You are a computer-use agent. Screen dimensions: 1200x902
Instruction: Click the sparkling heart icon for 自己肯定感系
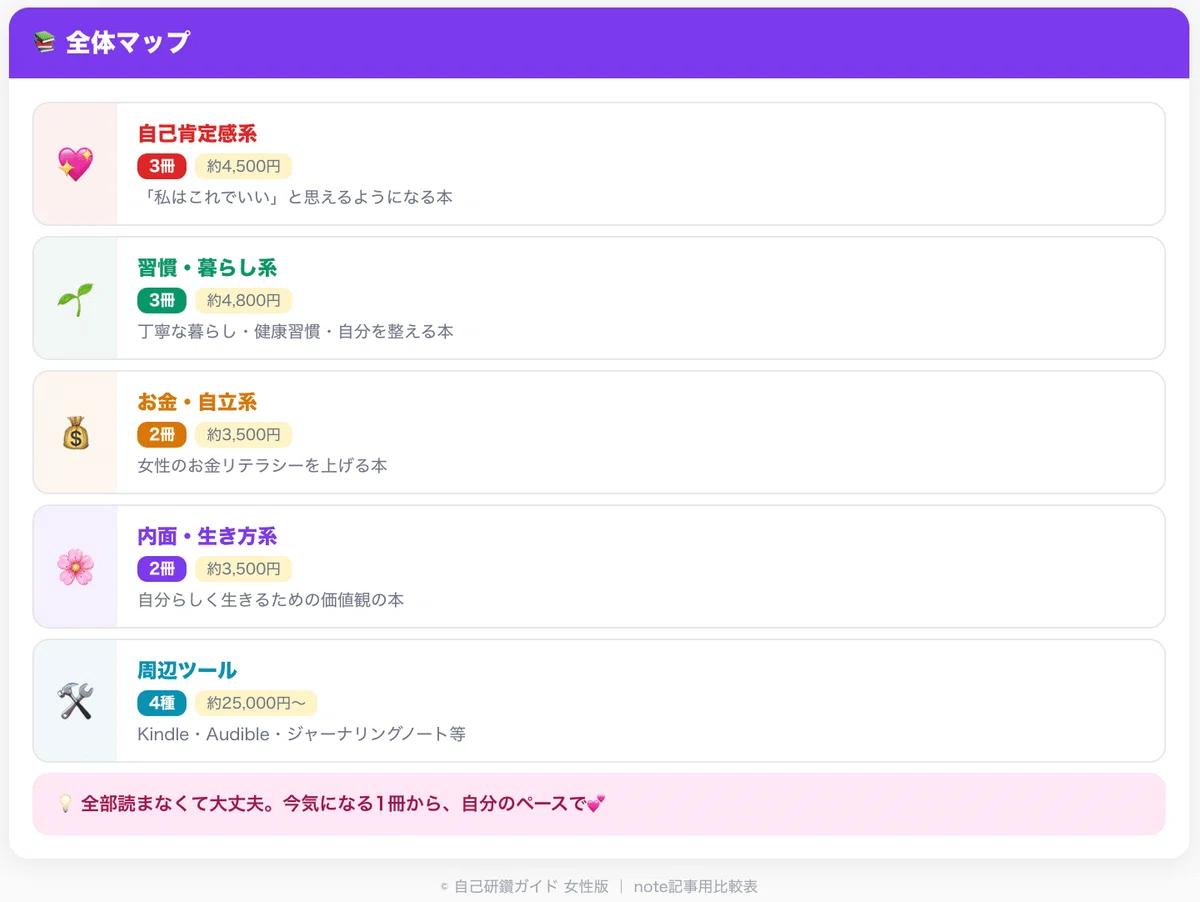(75, 164)
